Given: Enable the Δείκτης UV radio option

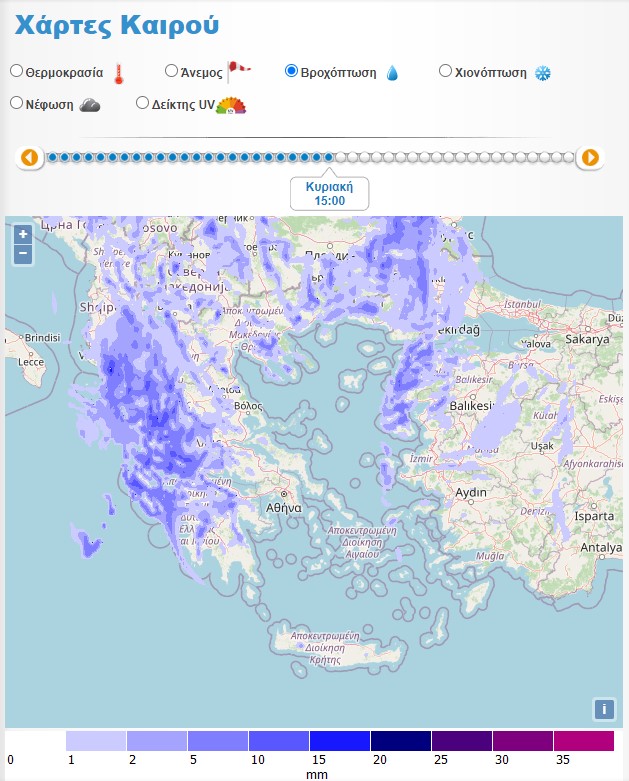Looking at the screenshot, I should (142, 102).
